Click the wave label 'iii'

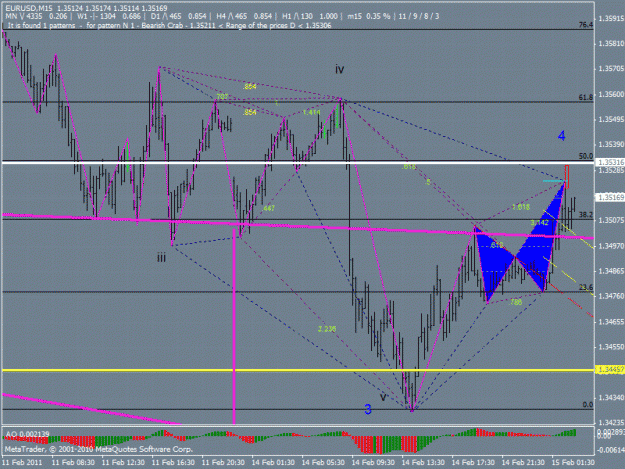pos(161,258)
